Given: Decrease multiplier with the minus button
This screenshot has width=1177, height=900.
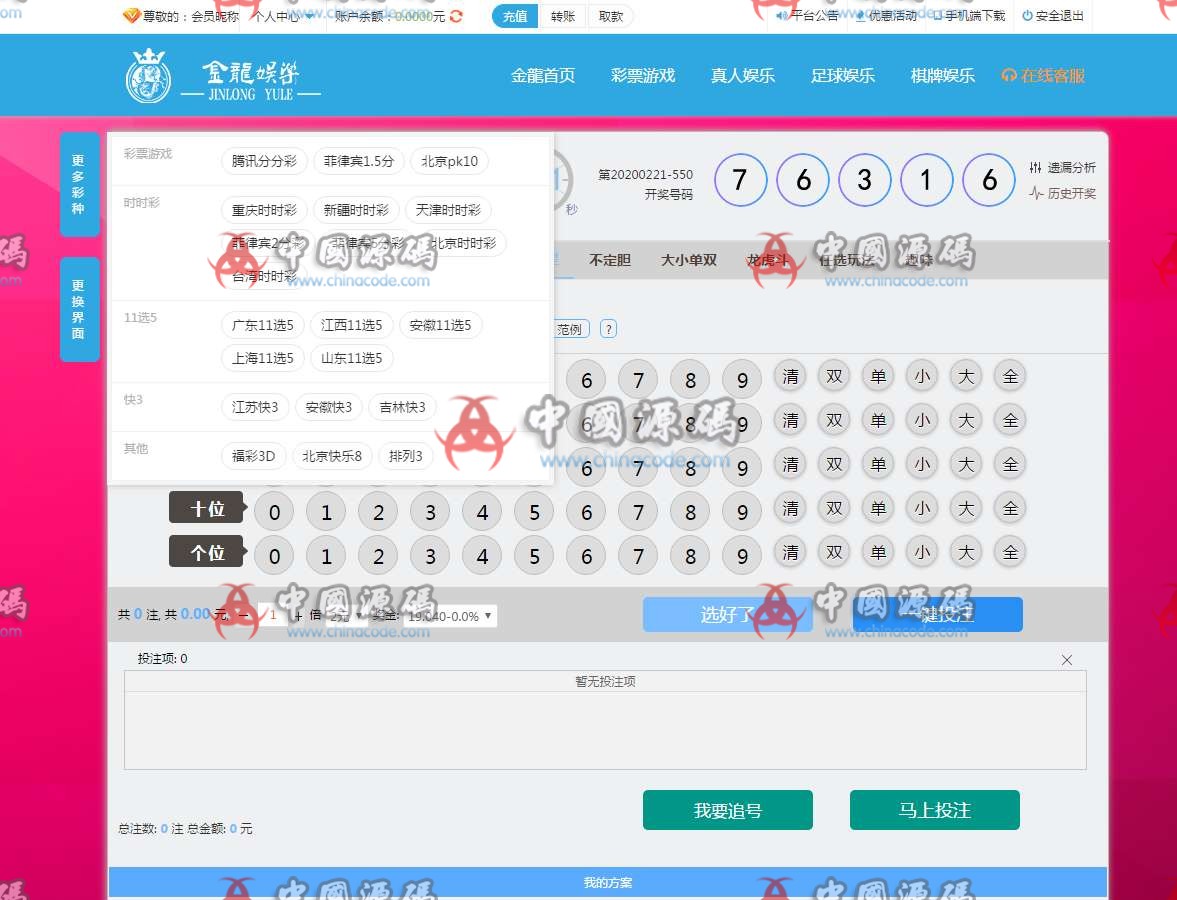Looking at the screenshot, I should (244, 616).
